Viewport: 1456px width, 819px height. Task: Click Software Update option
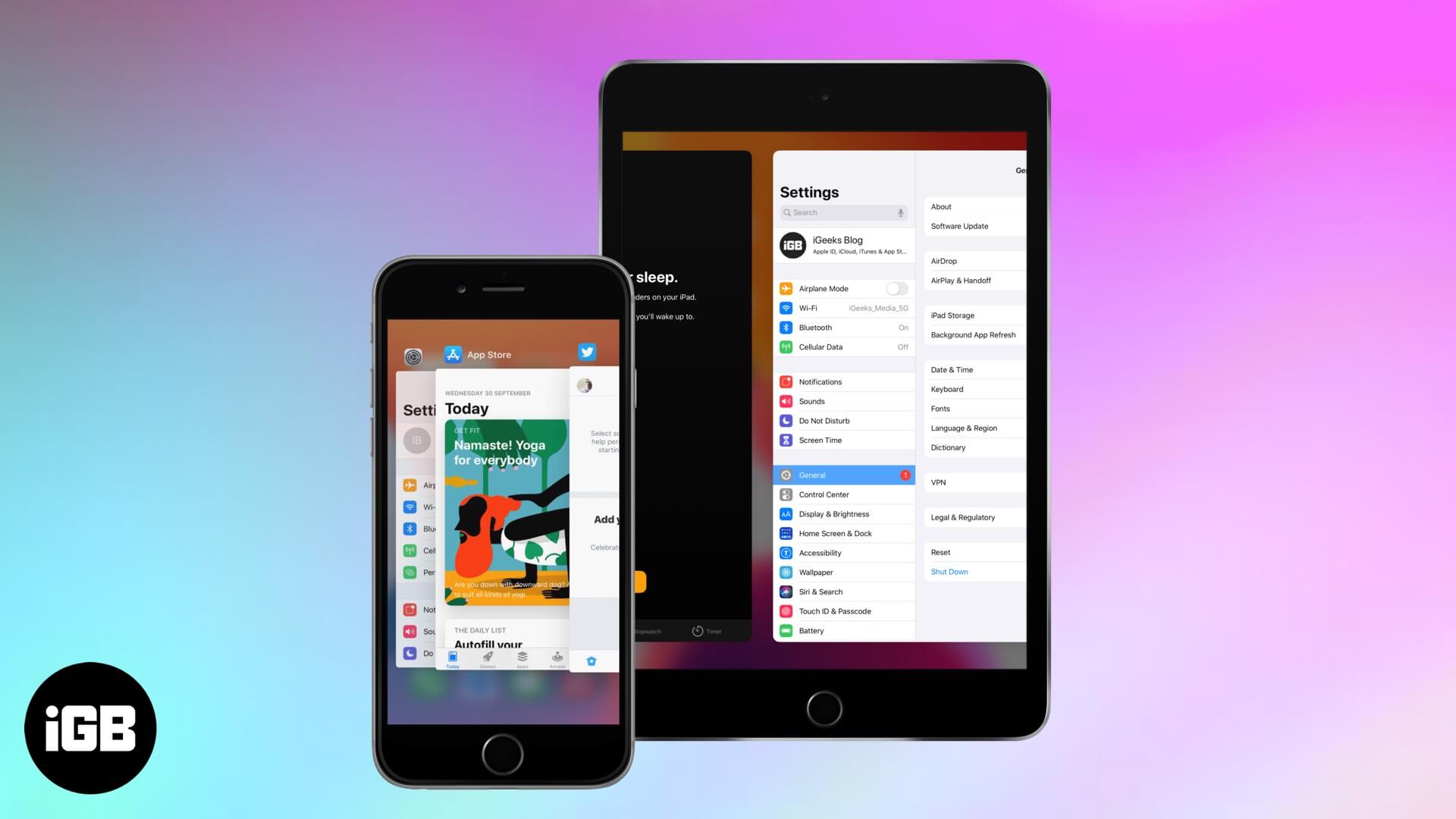[x=959, y=226]
